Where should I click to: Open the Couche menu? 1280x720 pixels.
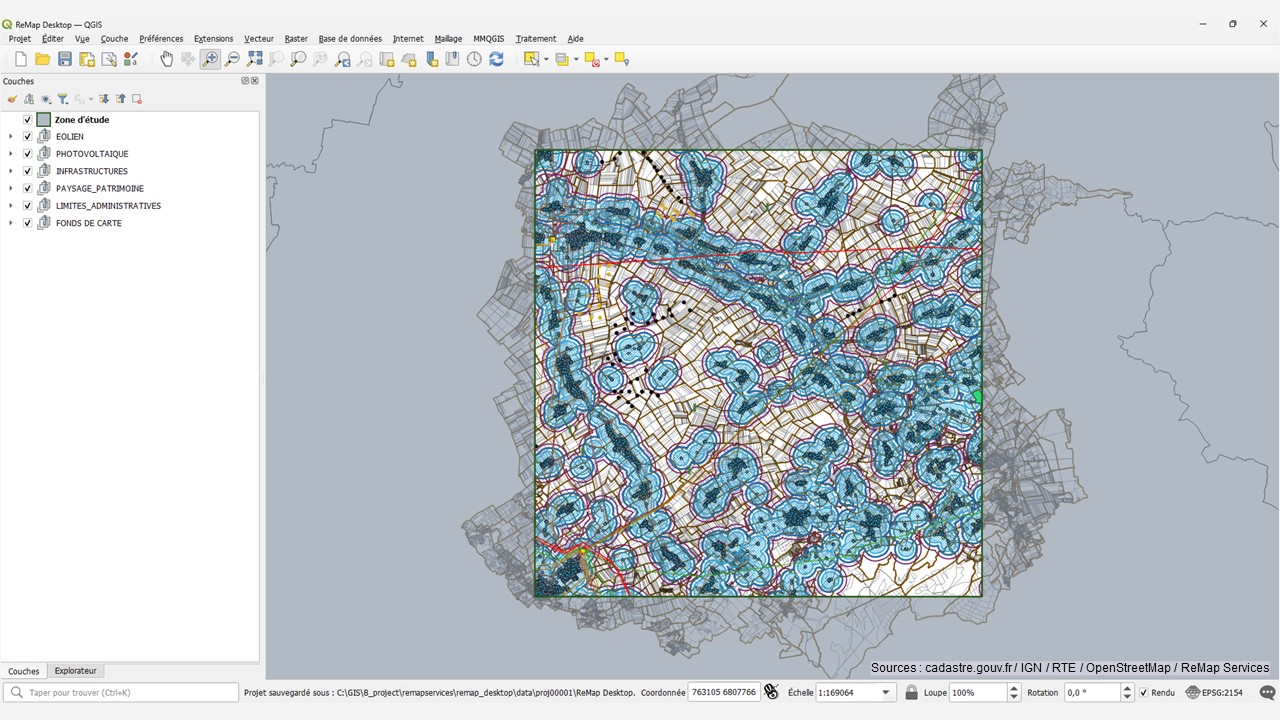click(x=114, y=39)
